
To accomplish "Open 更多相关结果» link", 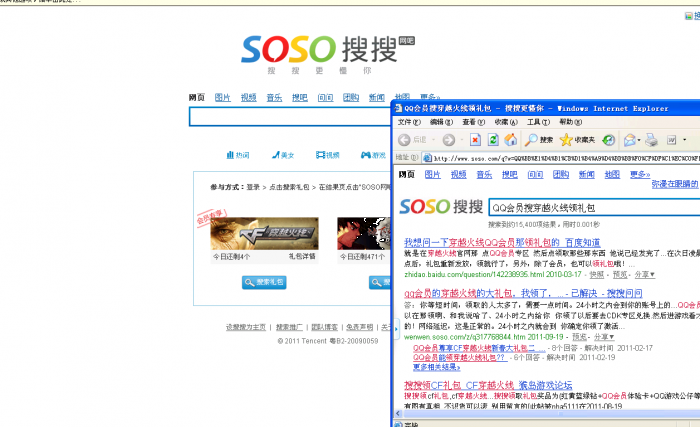I will coord(436,367).
